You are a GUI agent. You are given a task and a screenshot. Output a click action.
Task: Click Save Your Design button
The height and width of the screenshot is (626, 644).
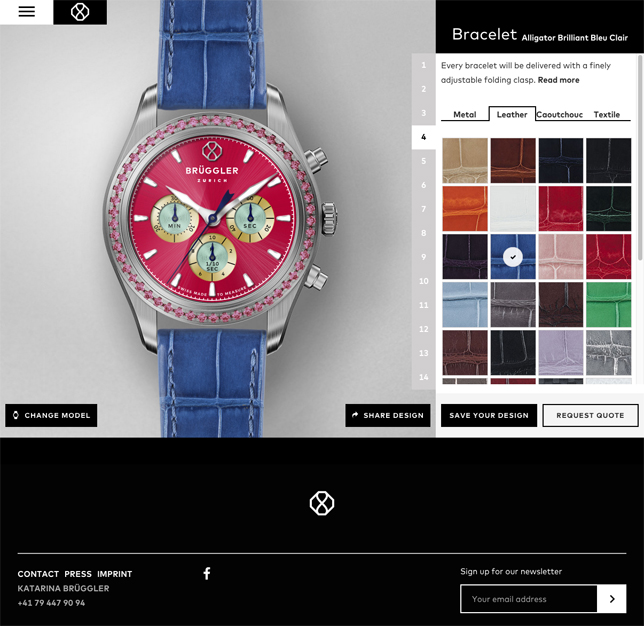[489, 415]
